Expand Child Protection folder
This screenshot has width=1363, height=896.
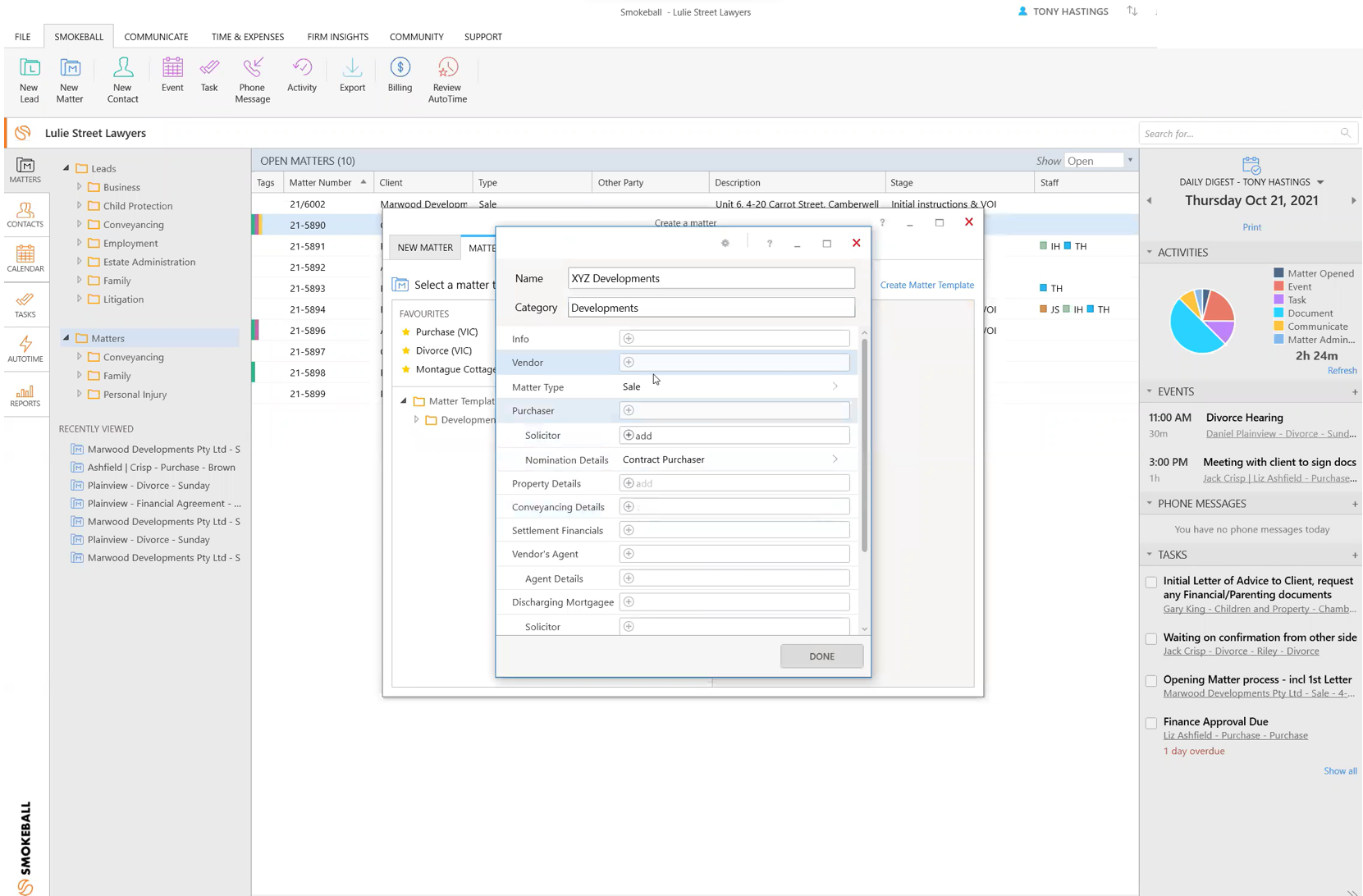(80, 205)
